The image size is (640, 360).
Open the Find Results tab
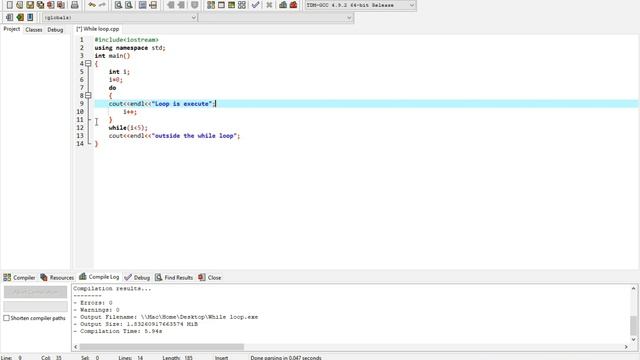[174, 277]
